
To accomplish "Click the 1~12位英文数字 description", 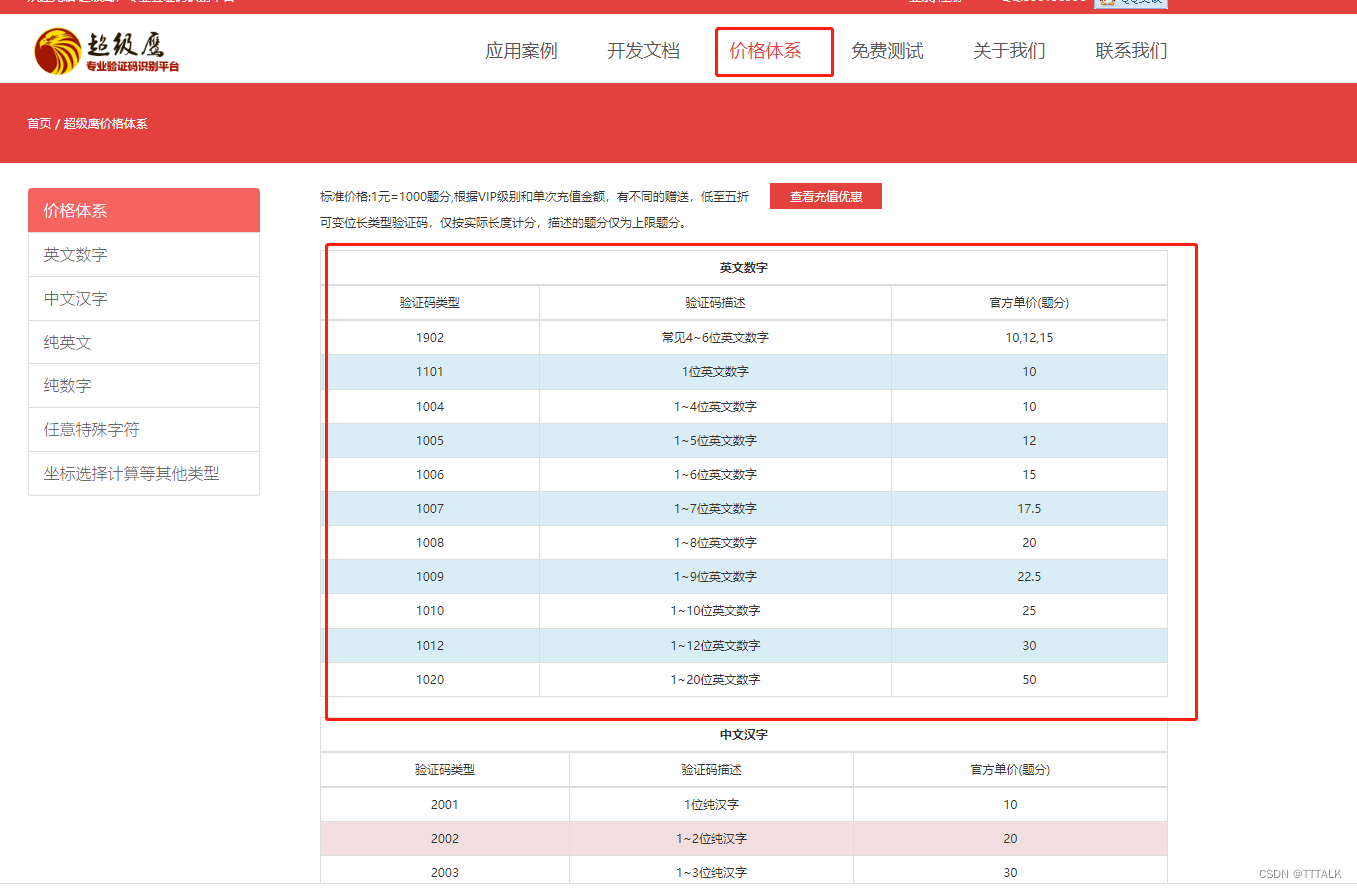I will tap(715, 646).
